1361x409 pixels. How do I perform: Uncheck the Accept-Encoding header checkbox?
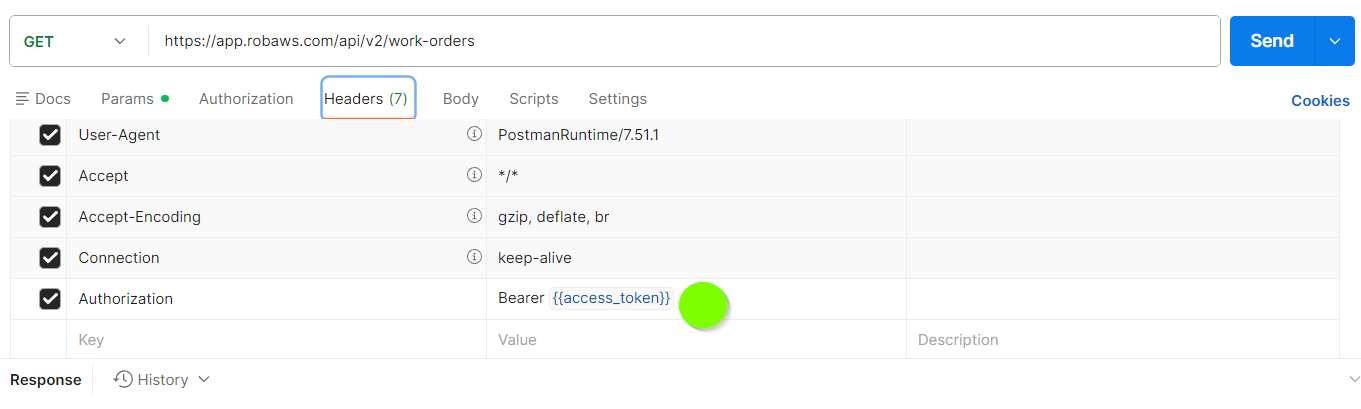[50, 217]
